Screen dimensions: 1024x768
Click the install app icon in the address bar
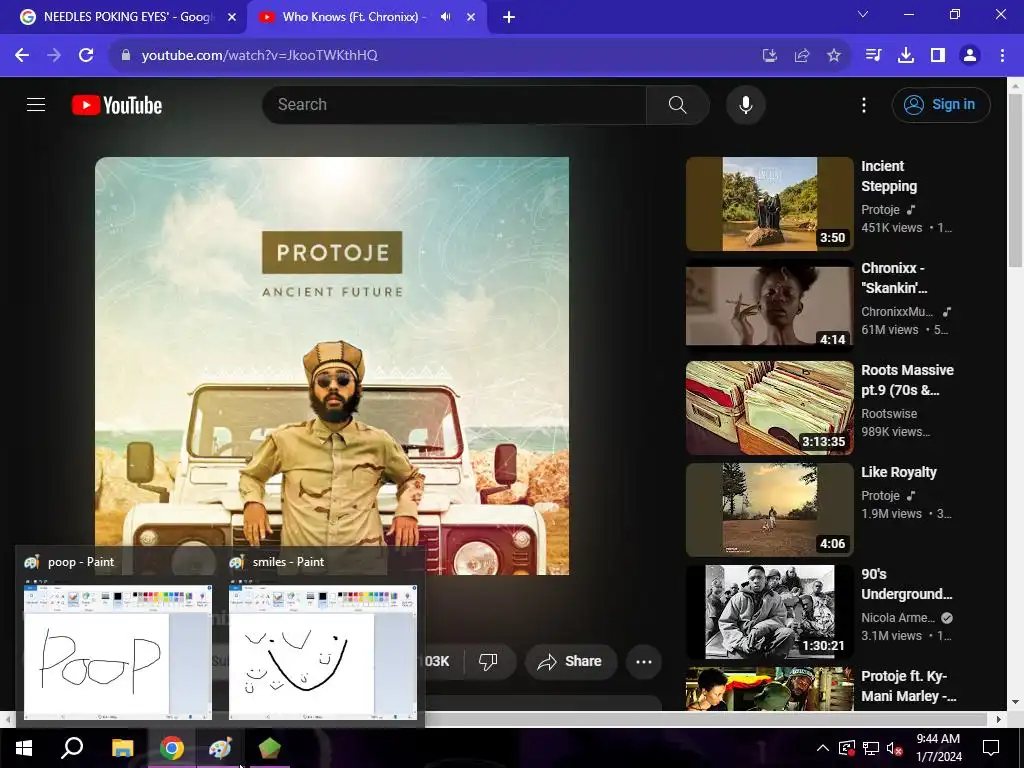point(770,56)
